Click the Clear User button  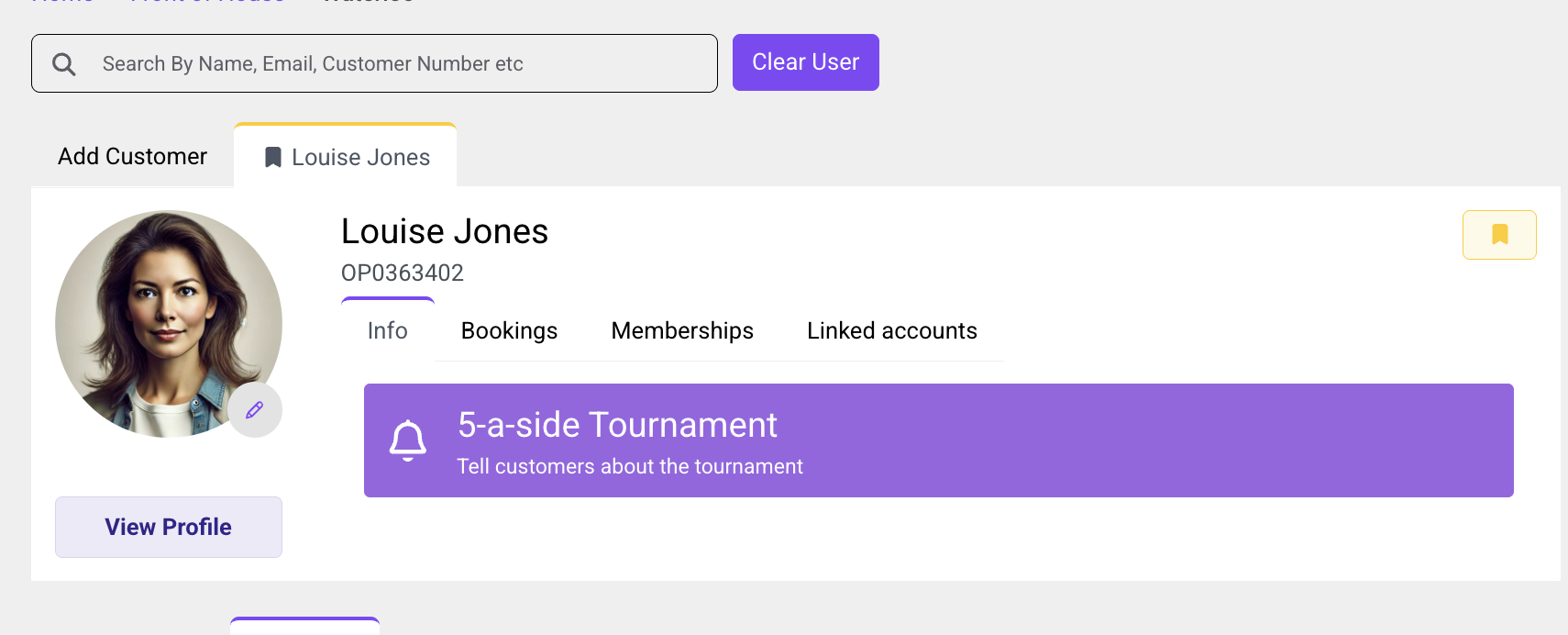[x=806, y=62]
